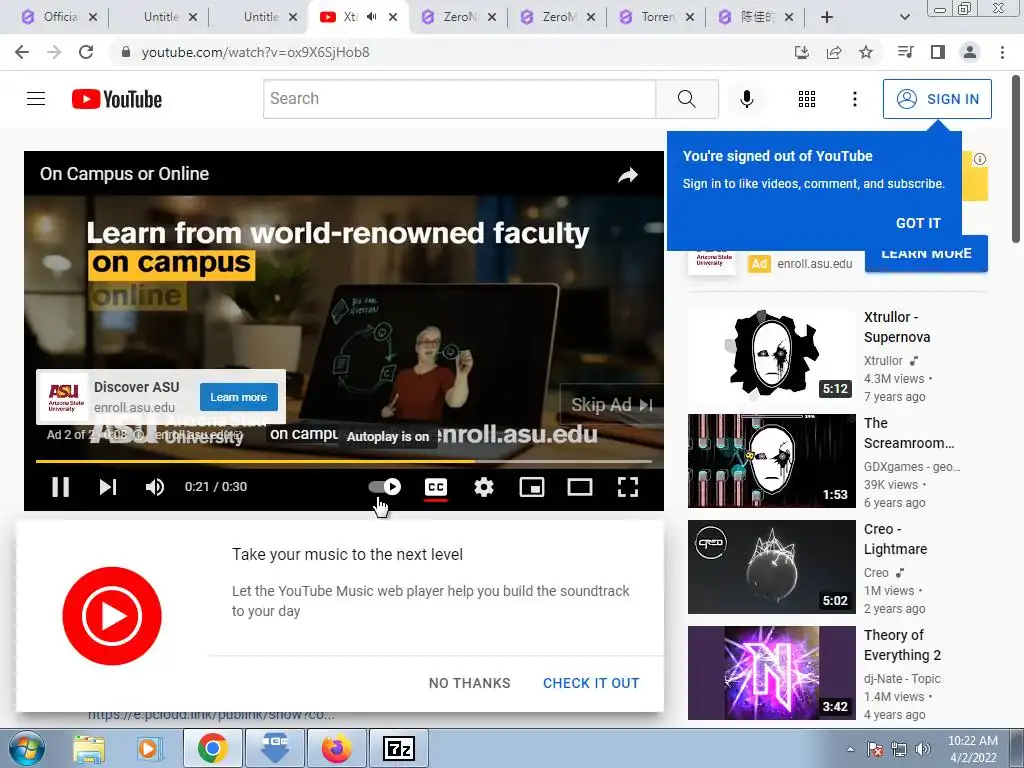Click browser back arrow
Viewport: 1024px width, 768px height.
[22, 52]
